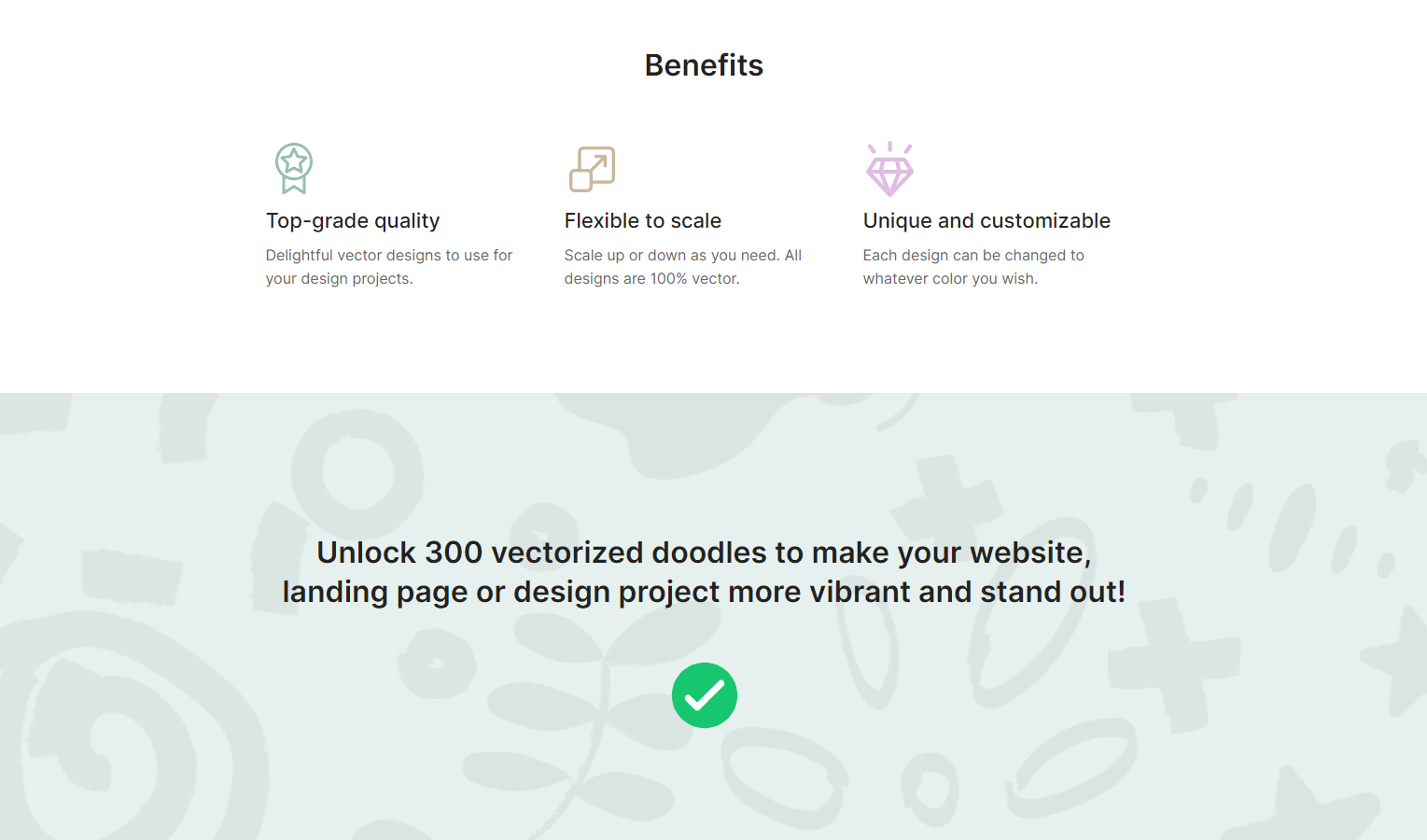Click the small donut doodle below the headline
The image size is (1427, 840).
436,662
